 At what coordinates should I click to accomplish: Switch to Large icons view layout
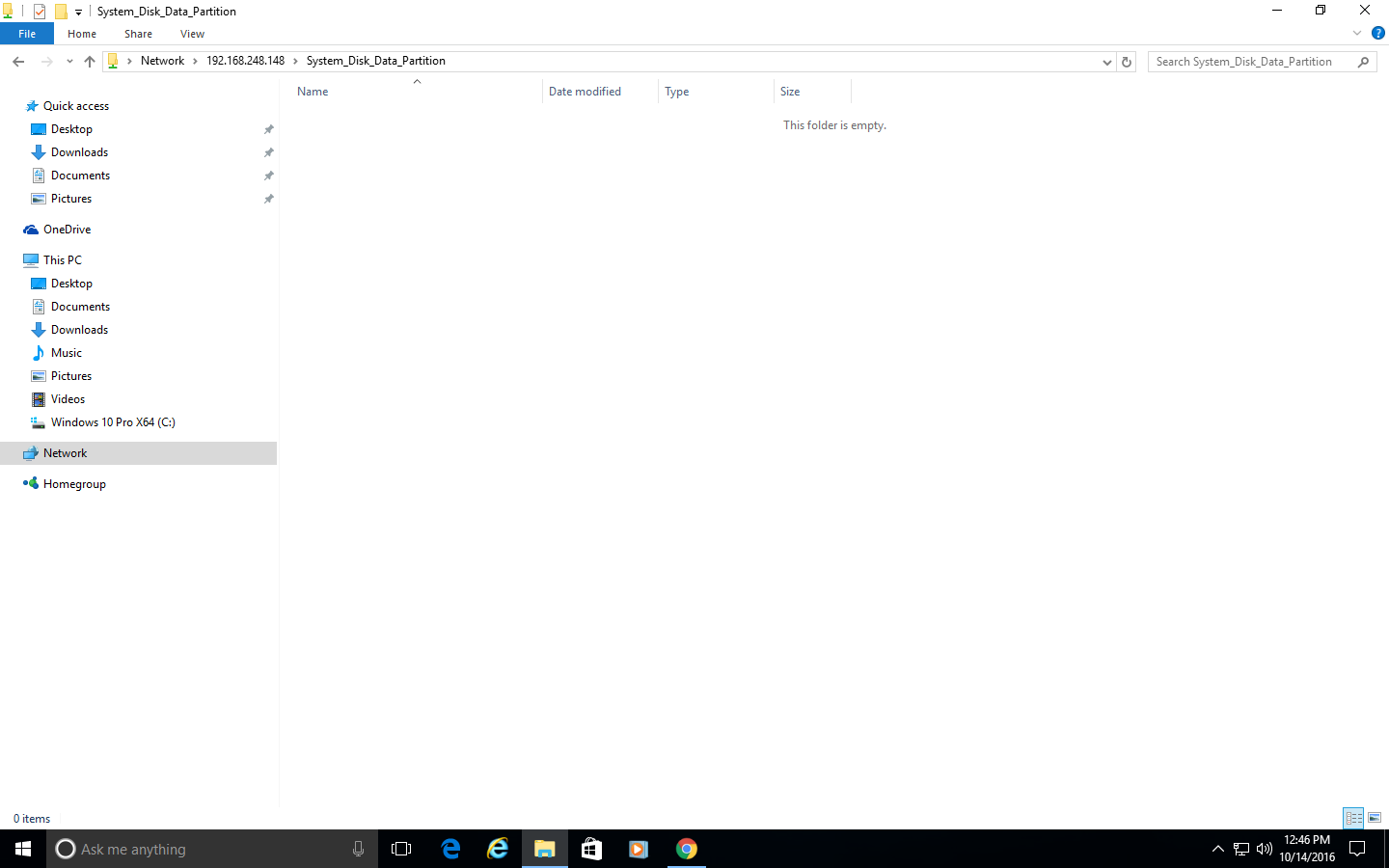point(1375,818)
